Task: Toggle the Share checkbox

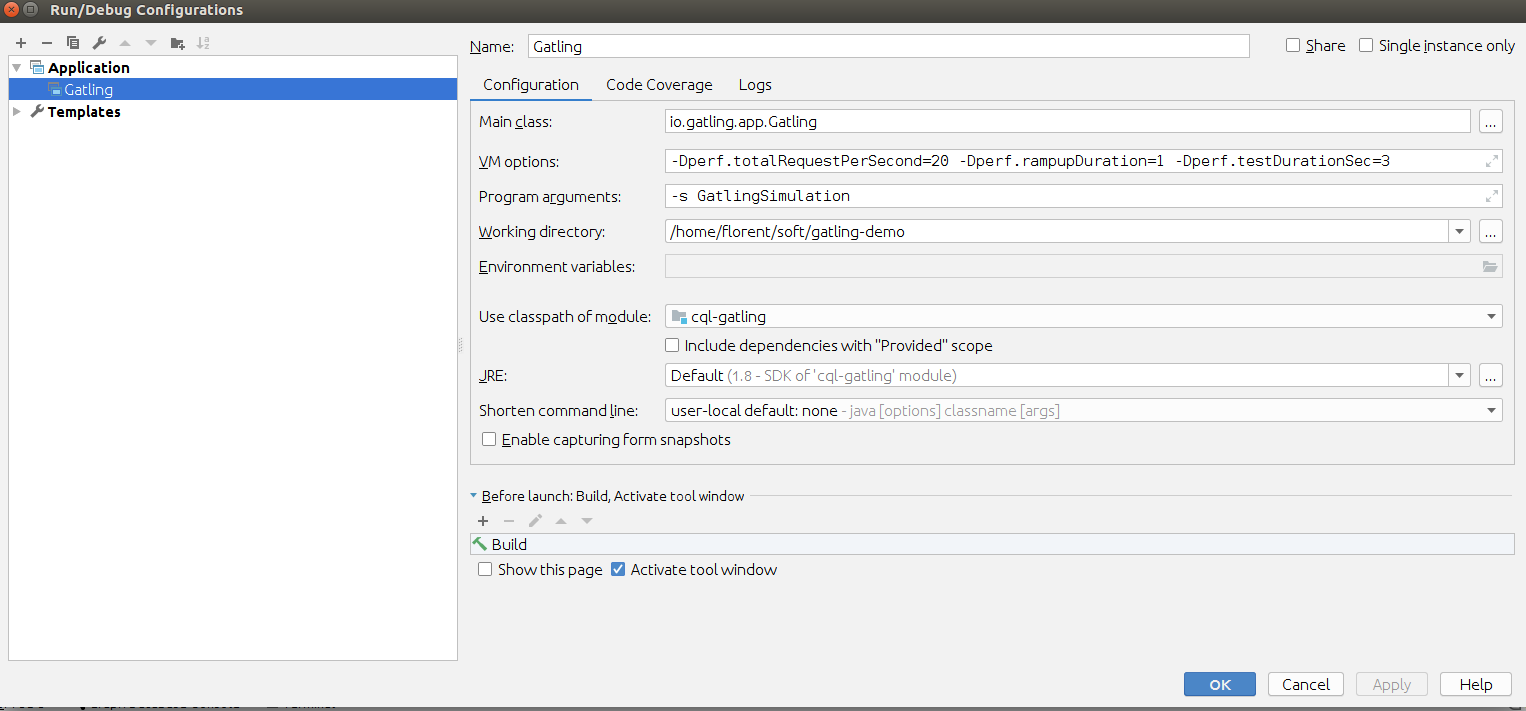Action: [x=1293, y=45]
